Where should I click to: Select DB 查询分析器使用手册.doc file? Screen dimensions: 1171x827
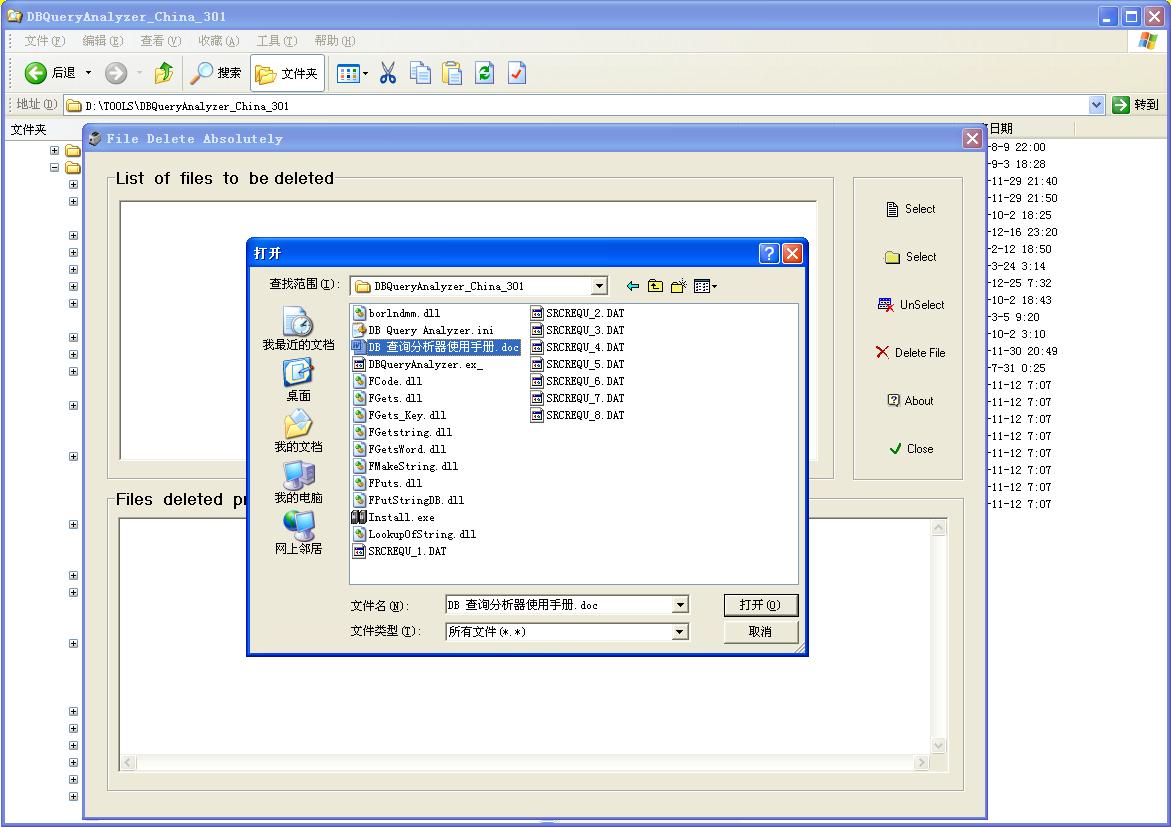[x=436, y=347]
